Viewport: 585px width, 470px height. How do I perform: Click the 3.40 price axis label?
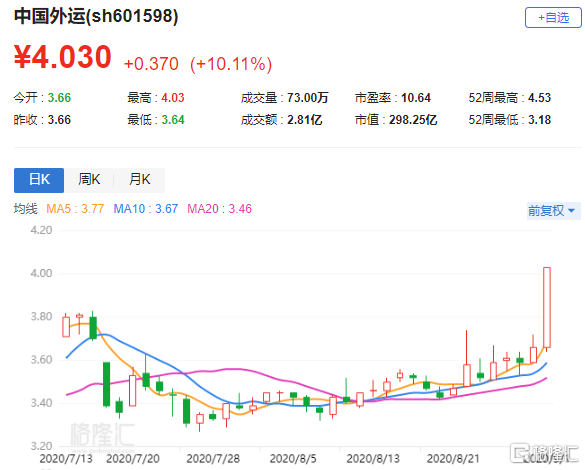(x=41, y=403)
